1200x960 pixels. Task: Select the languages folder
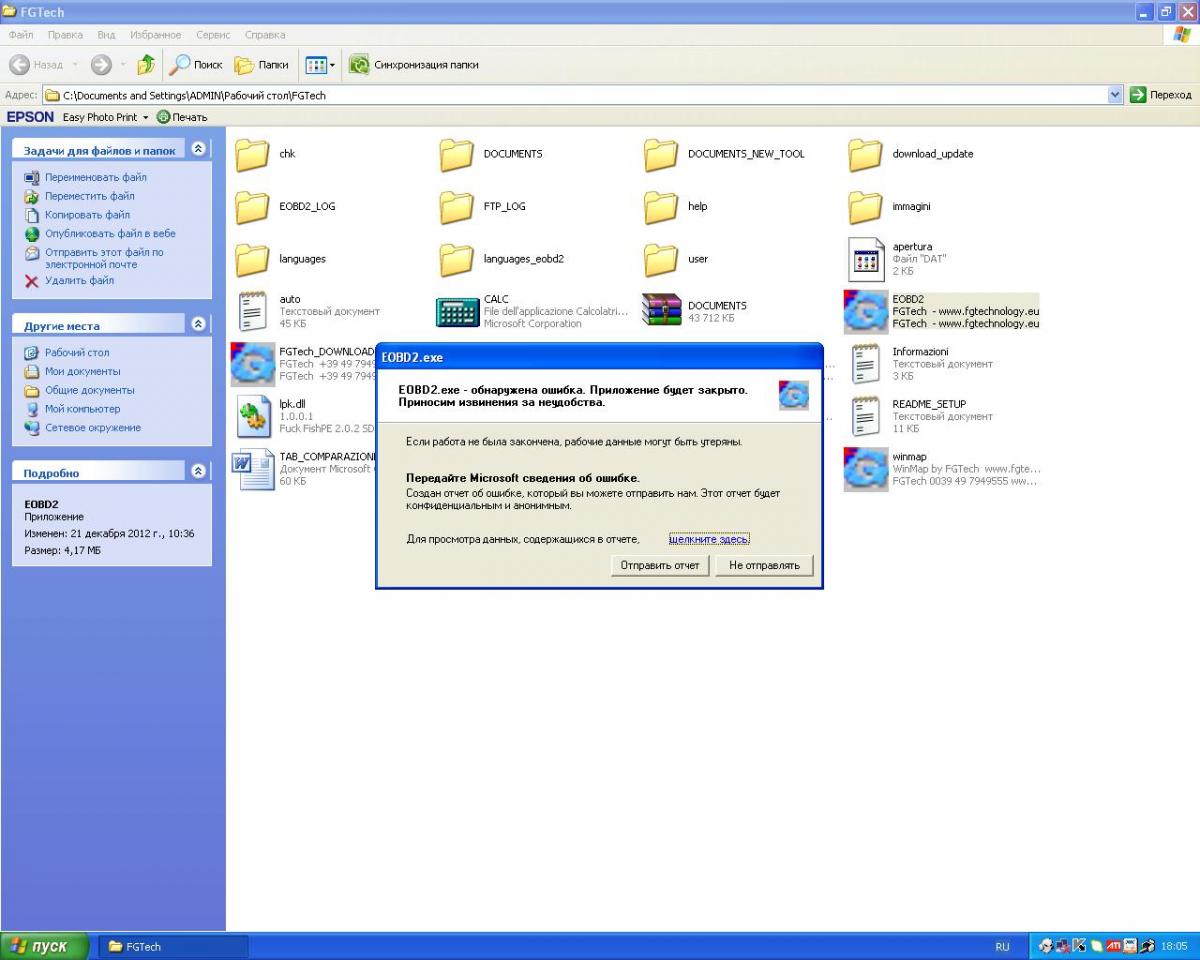[253, 259]
